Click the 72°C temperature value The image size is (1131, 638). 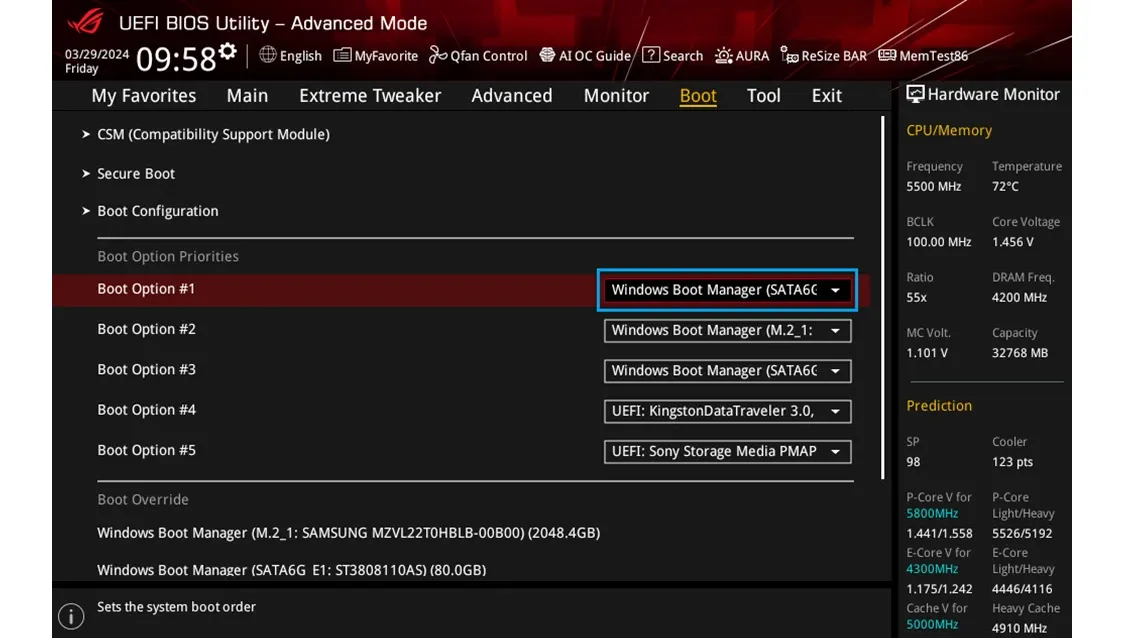(x=1005, y=187)
